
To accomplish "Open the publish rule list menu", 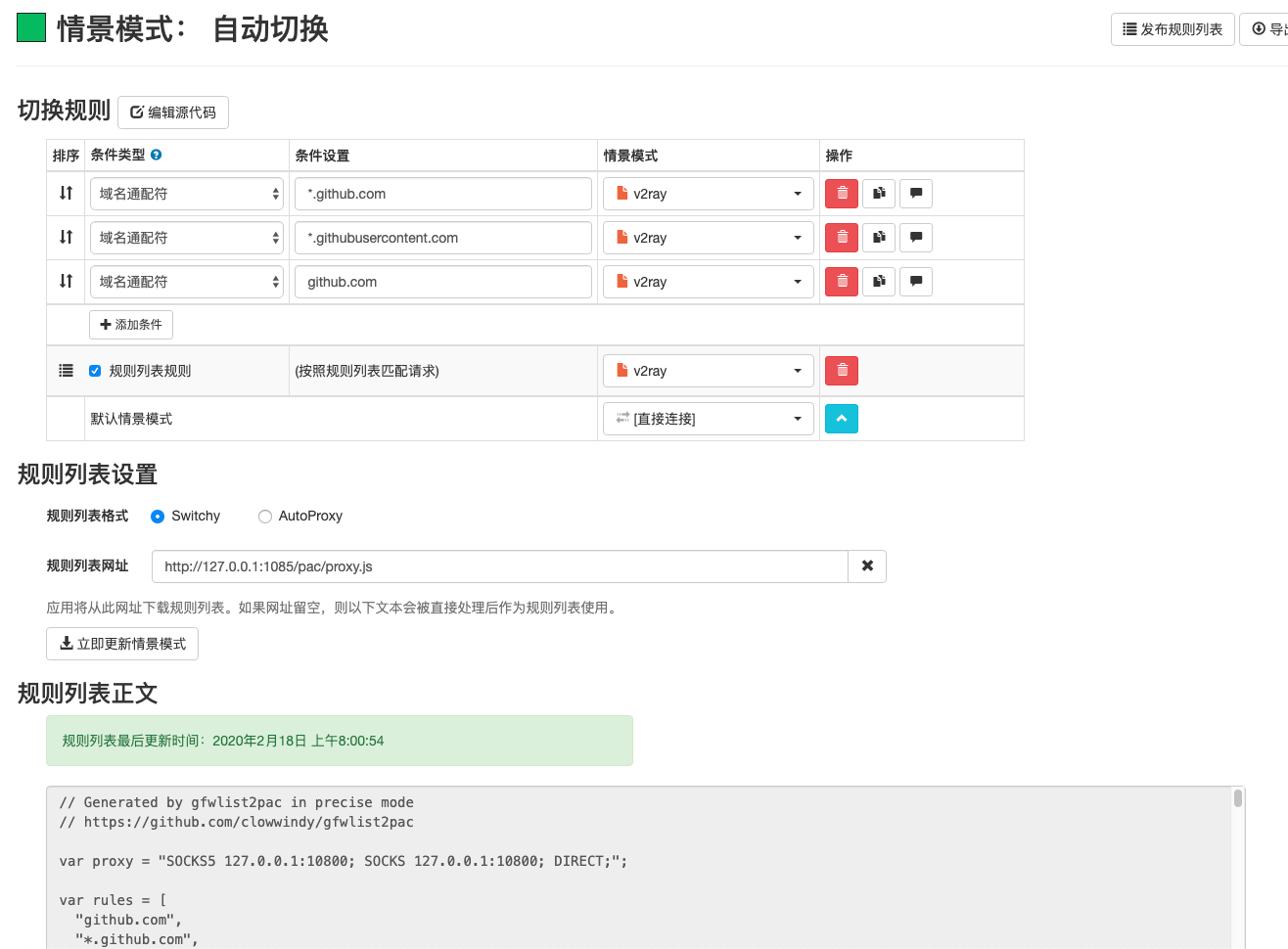I will point(1172,28).
